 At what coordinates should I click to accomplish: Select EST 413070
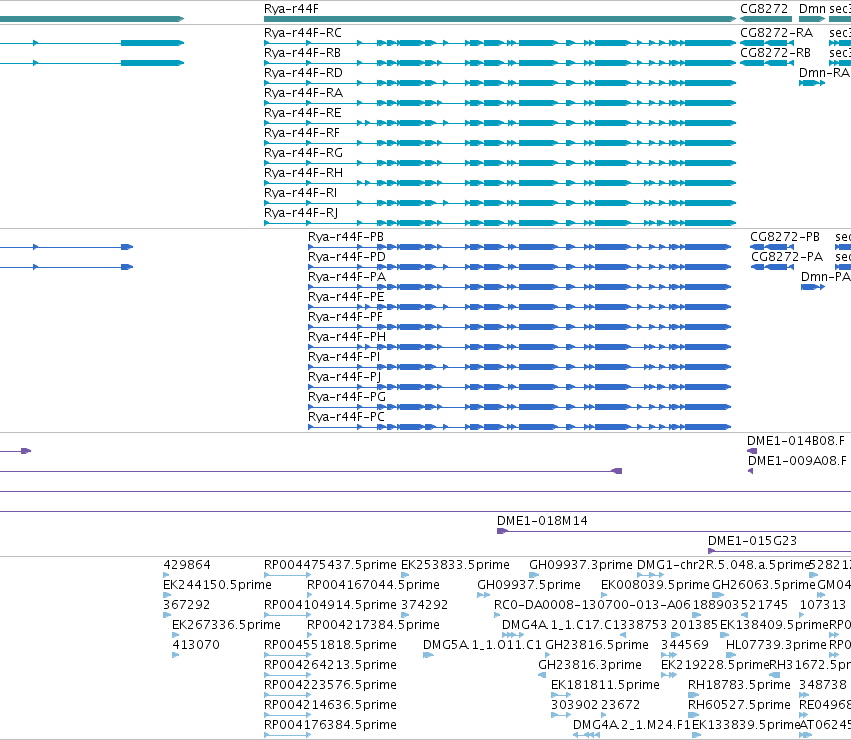(196, 646)
